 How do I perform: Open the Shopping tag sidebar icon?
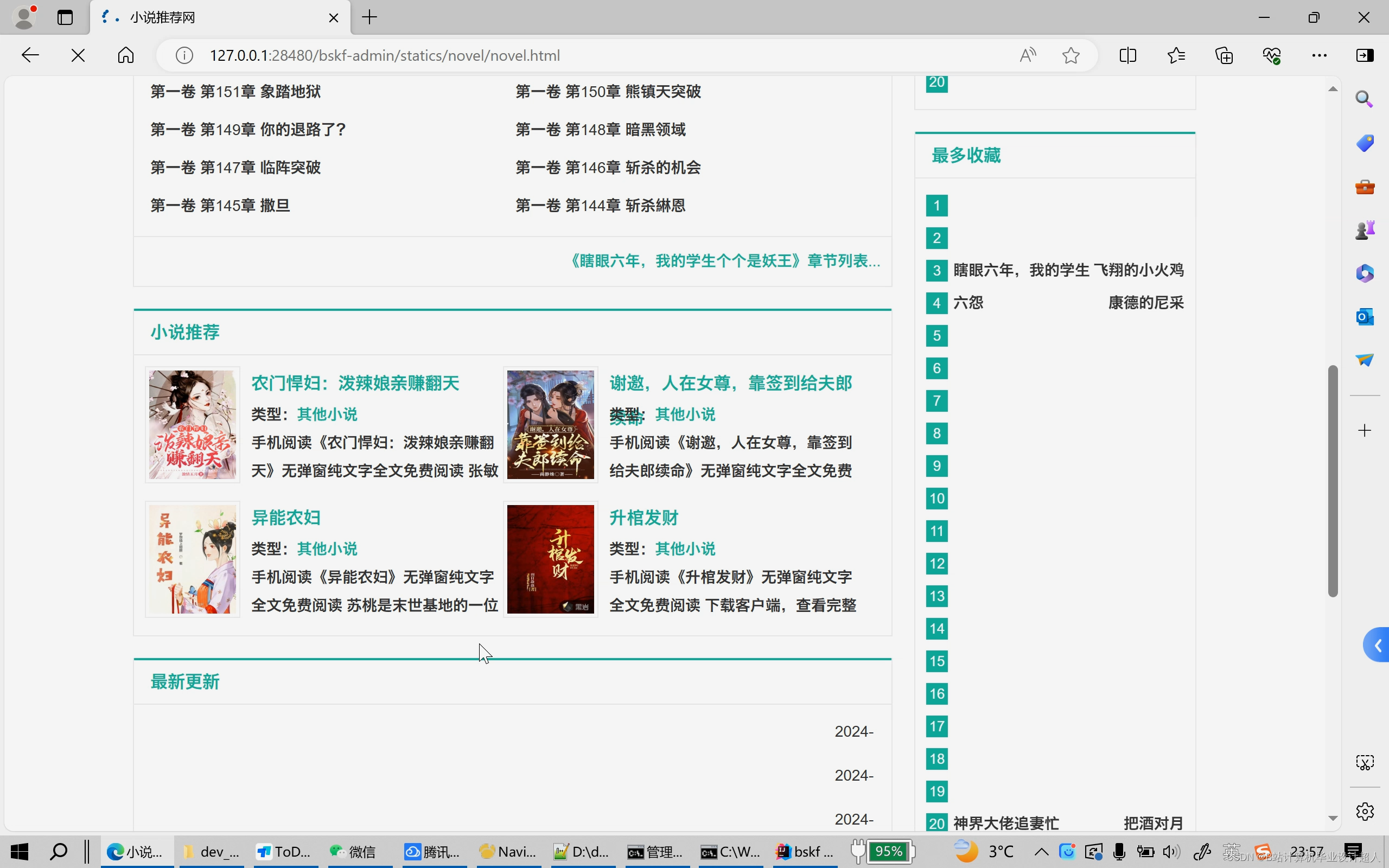point(1365,143)
